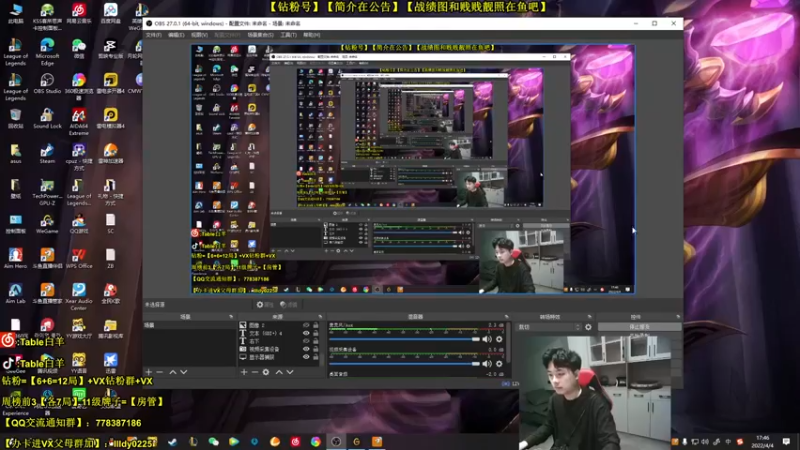800x450 pixels.
Task: Open the TechPowerUp GPU-Z desktop shortcut
Action: click(47, 192)
